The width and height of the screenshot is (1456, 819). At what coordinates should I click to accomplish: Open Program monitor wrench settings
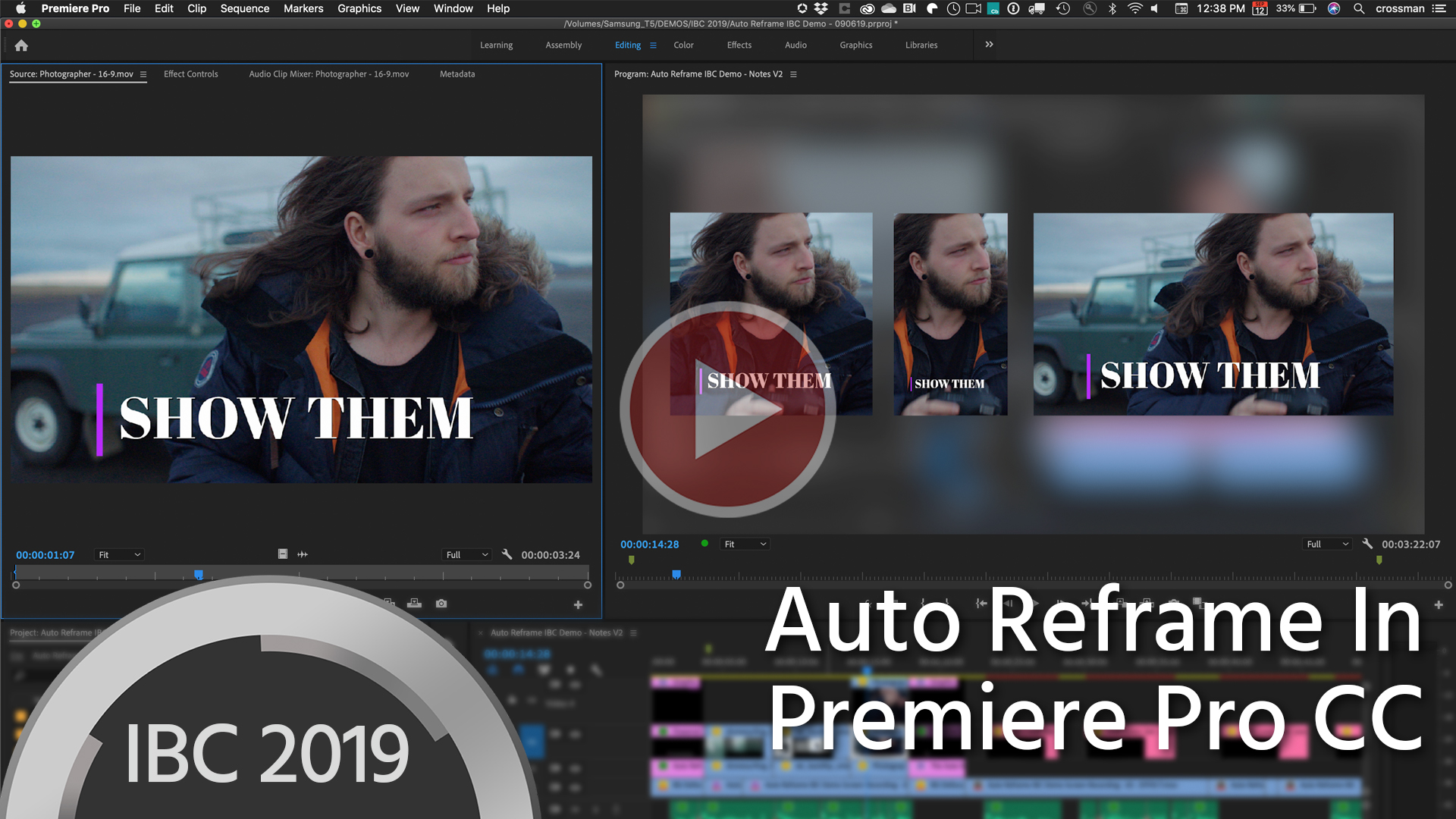1367,544
